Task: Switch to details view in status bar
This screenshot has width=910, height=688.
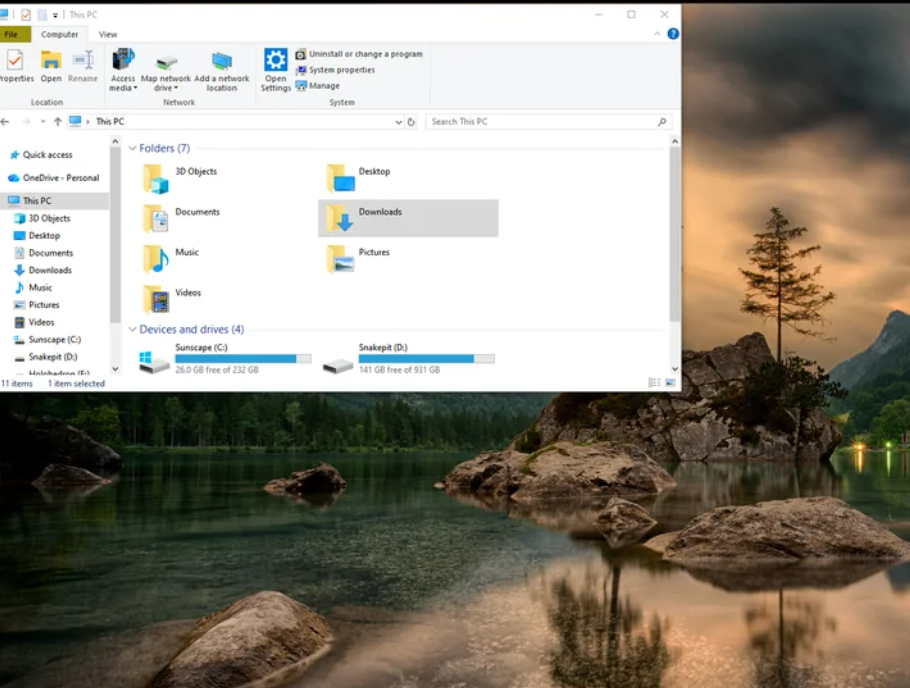Action: click(654, 383)
